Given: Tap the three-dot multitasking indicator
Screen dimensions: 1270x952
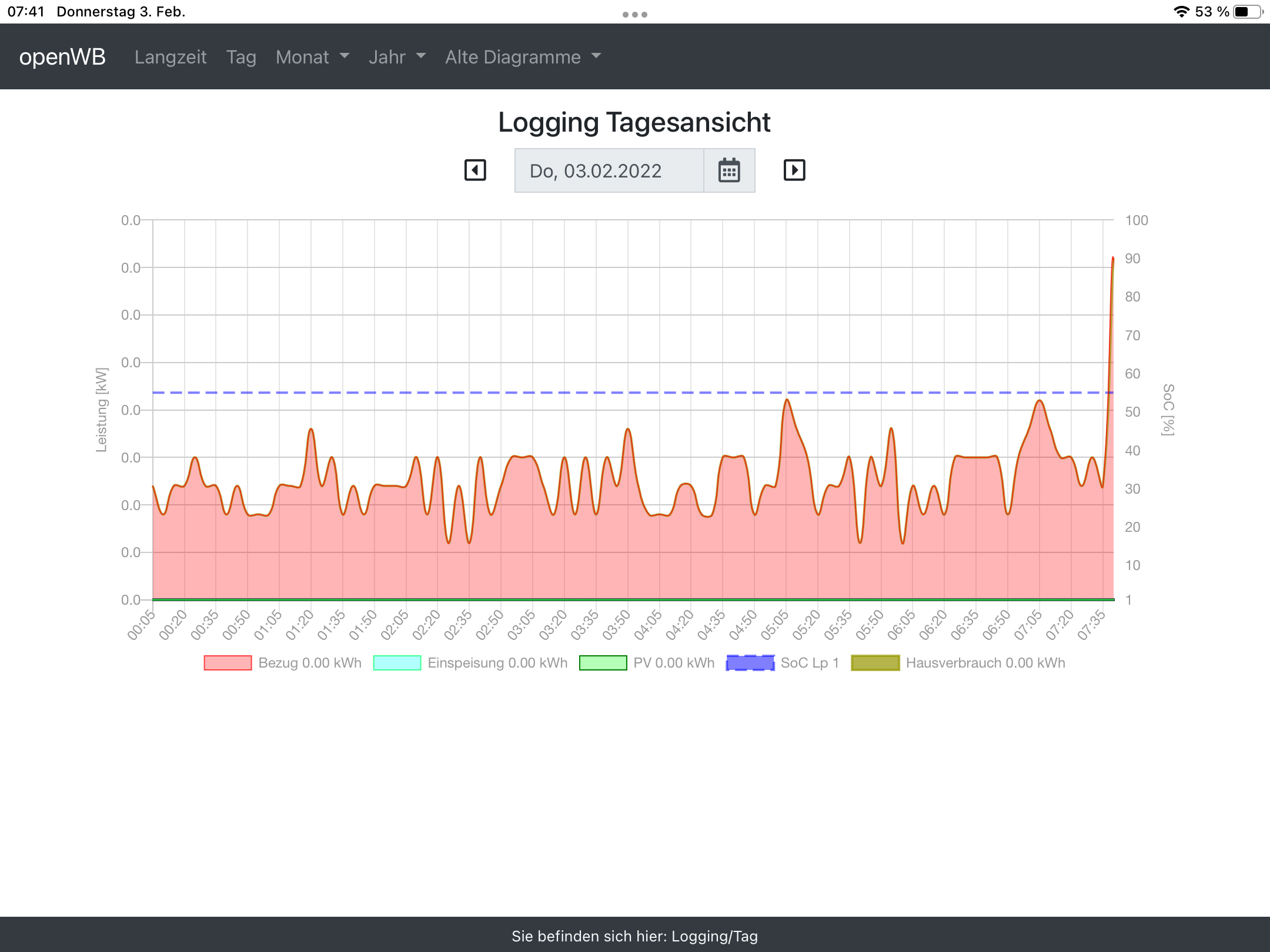Looking at the screenshot, I should [635, 14].
